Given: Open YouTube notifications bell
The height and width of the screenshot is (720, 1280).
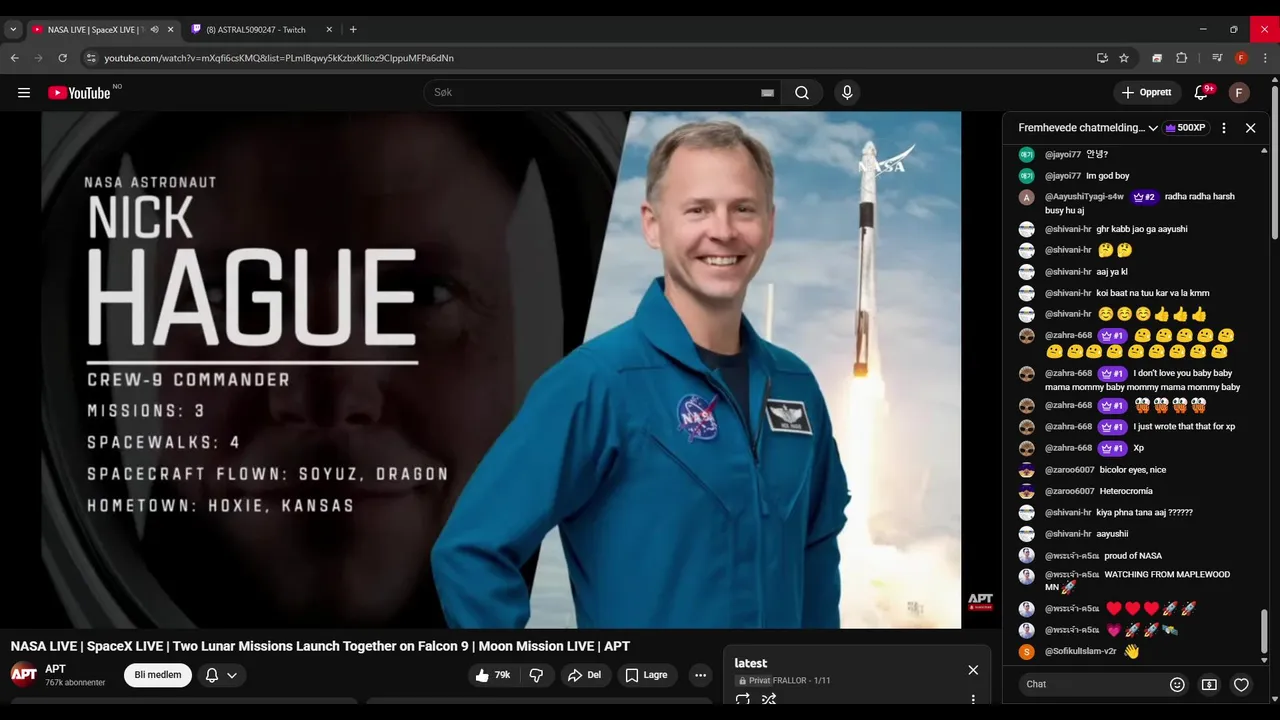Looking at the screenshot, I should [1202, 93].
